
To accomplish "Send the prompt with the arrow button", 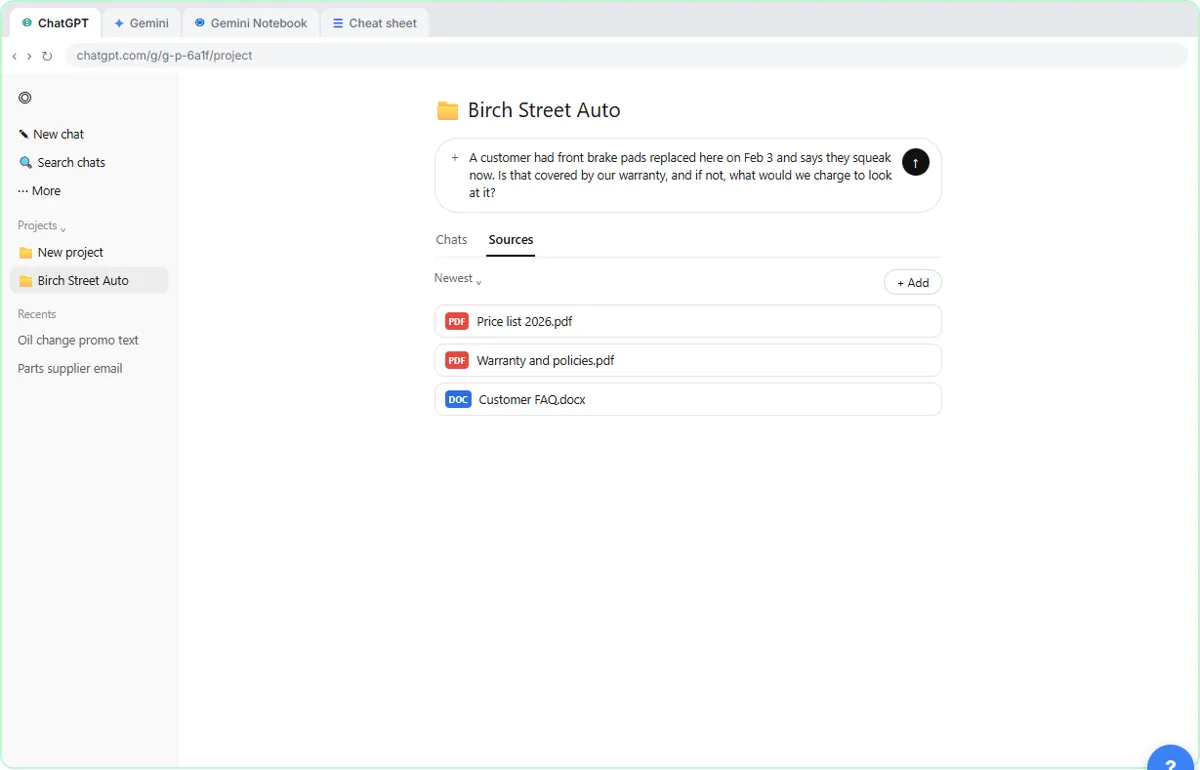I will [915, 162].
